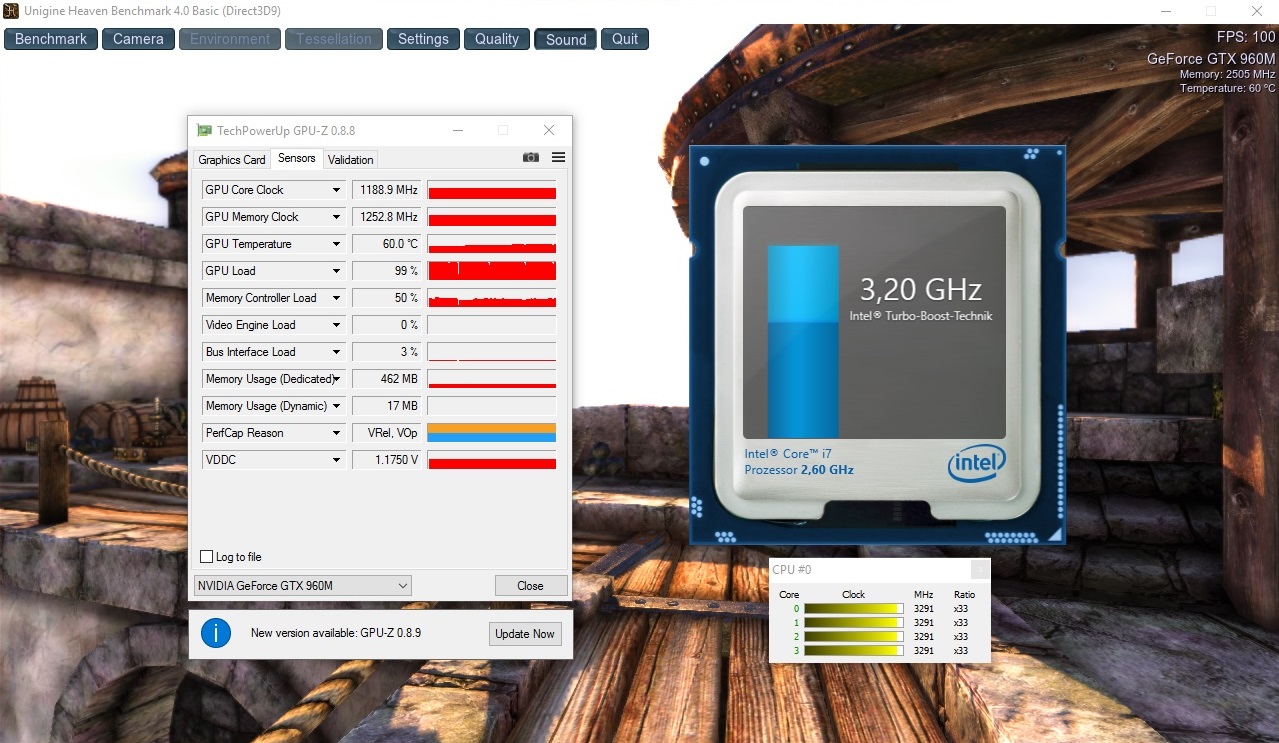Select the Sensors tab in GPU-Z
Screen dimensions: 1279x743
point(297,158)
